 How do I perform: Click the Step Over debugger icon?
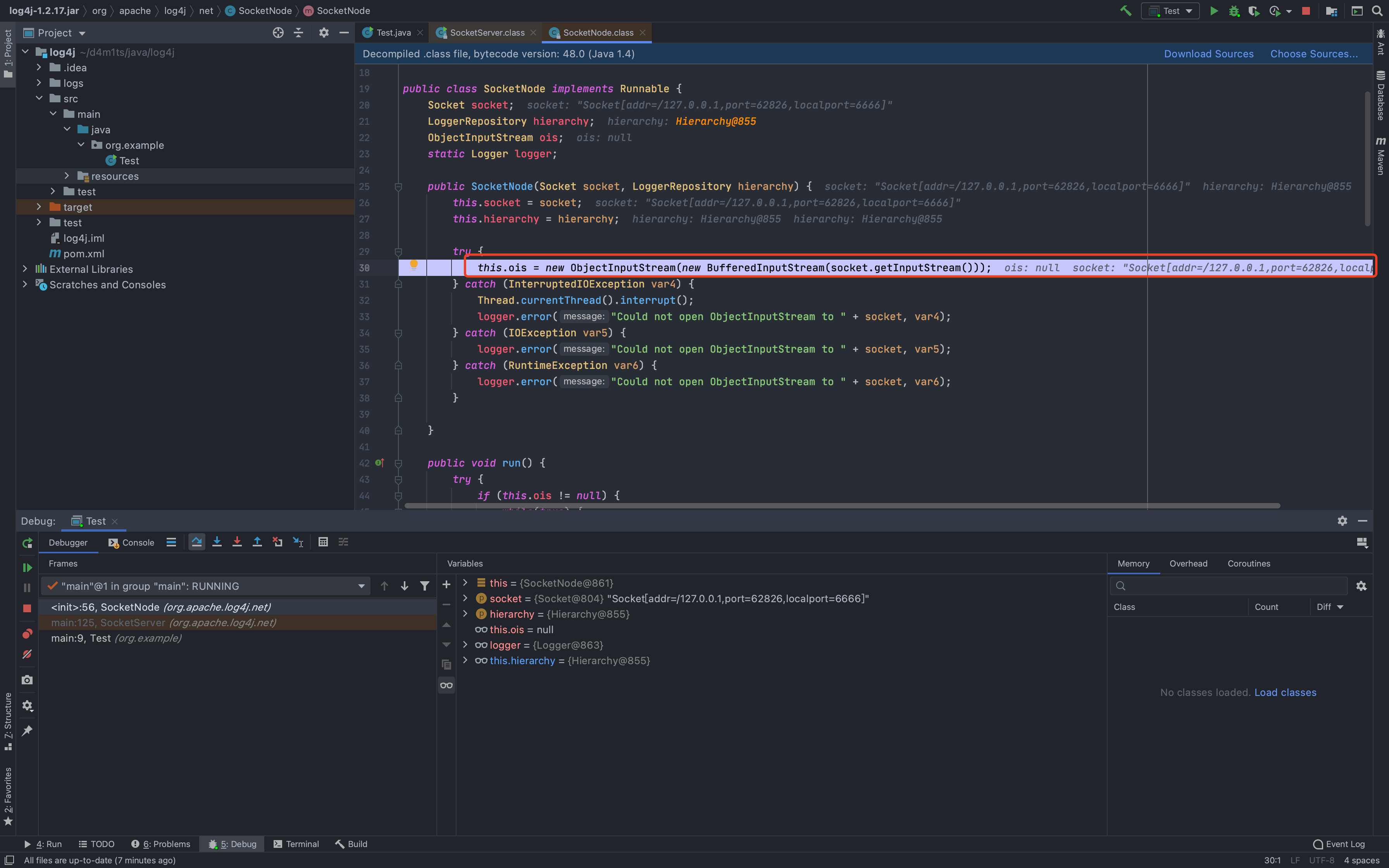pyautogui.click(x=196, y=542)
